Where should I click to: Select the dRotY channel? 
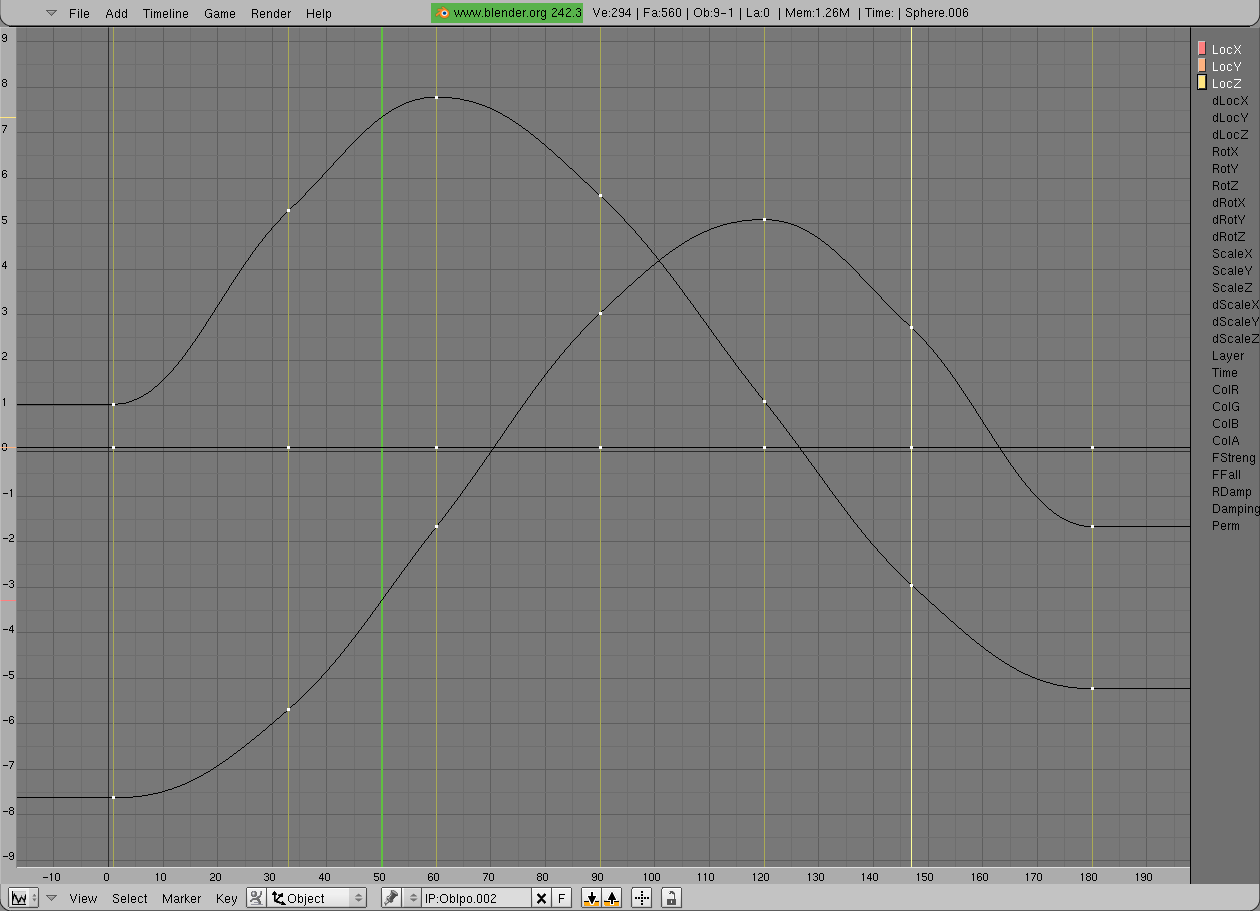[1229, 219]
